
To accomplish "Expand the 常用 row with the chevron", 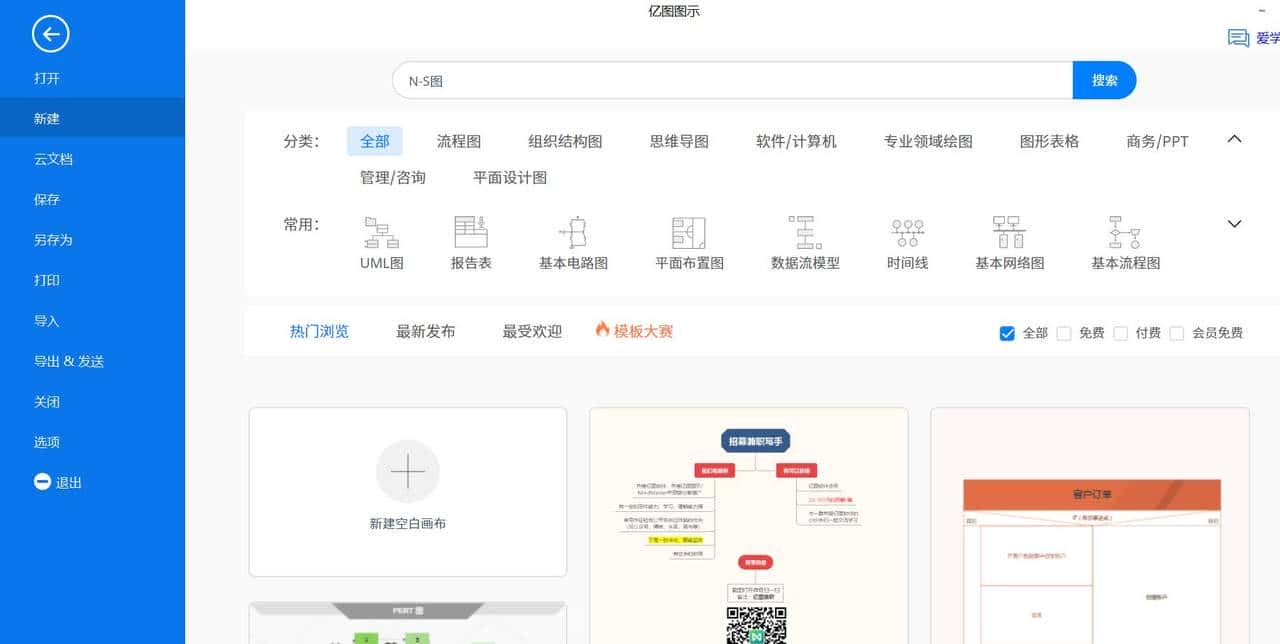I will click(1233, 224).
